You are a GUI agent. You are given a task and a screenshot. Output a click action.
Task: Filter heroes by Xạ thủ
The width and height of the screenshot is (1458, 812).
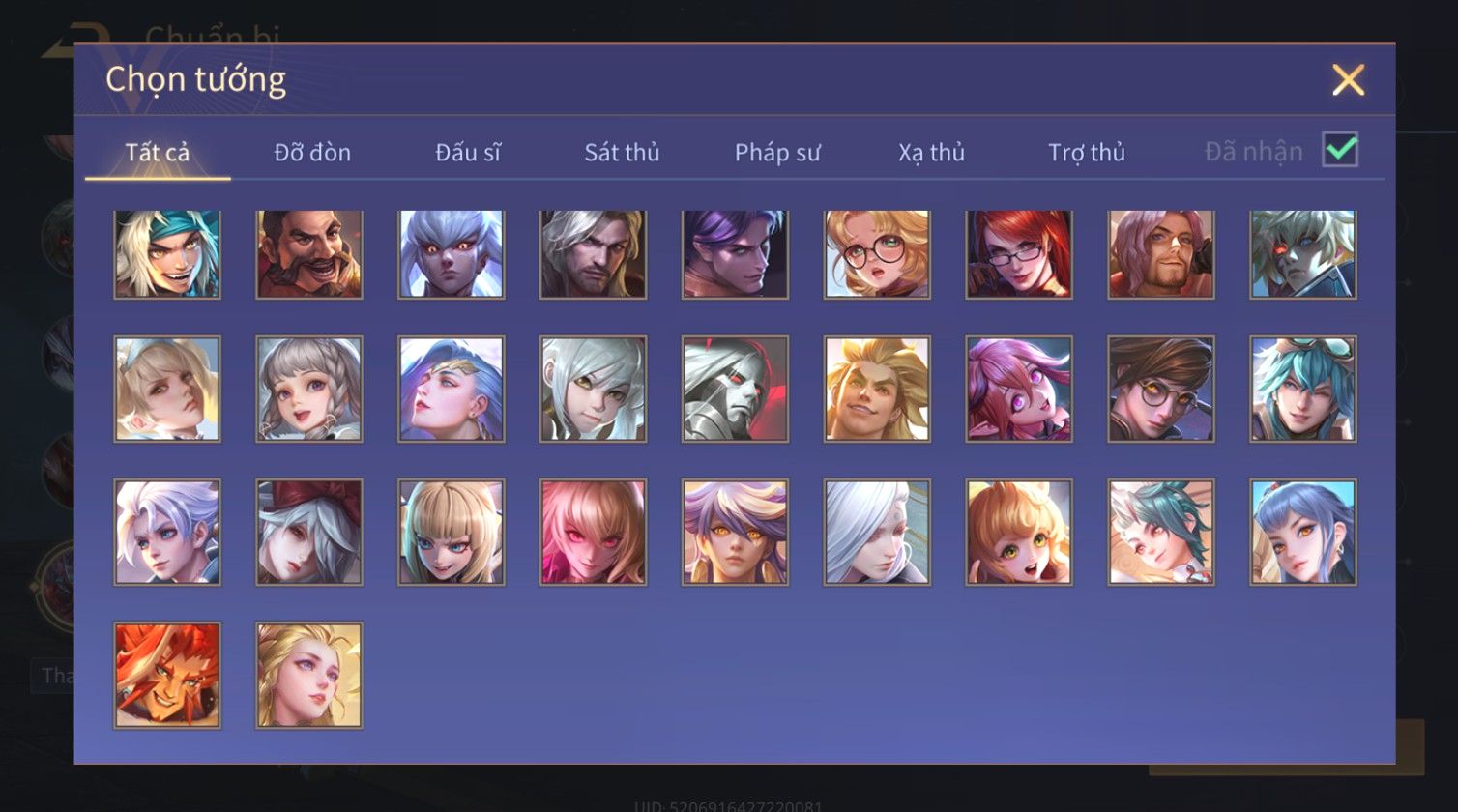(x=931, y=152)
